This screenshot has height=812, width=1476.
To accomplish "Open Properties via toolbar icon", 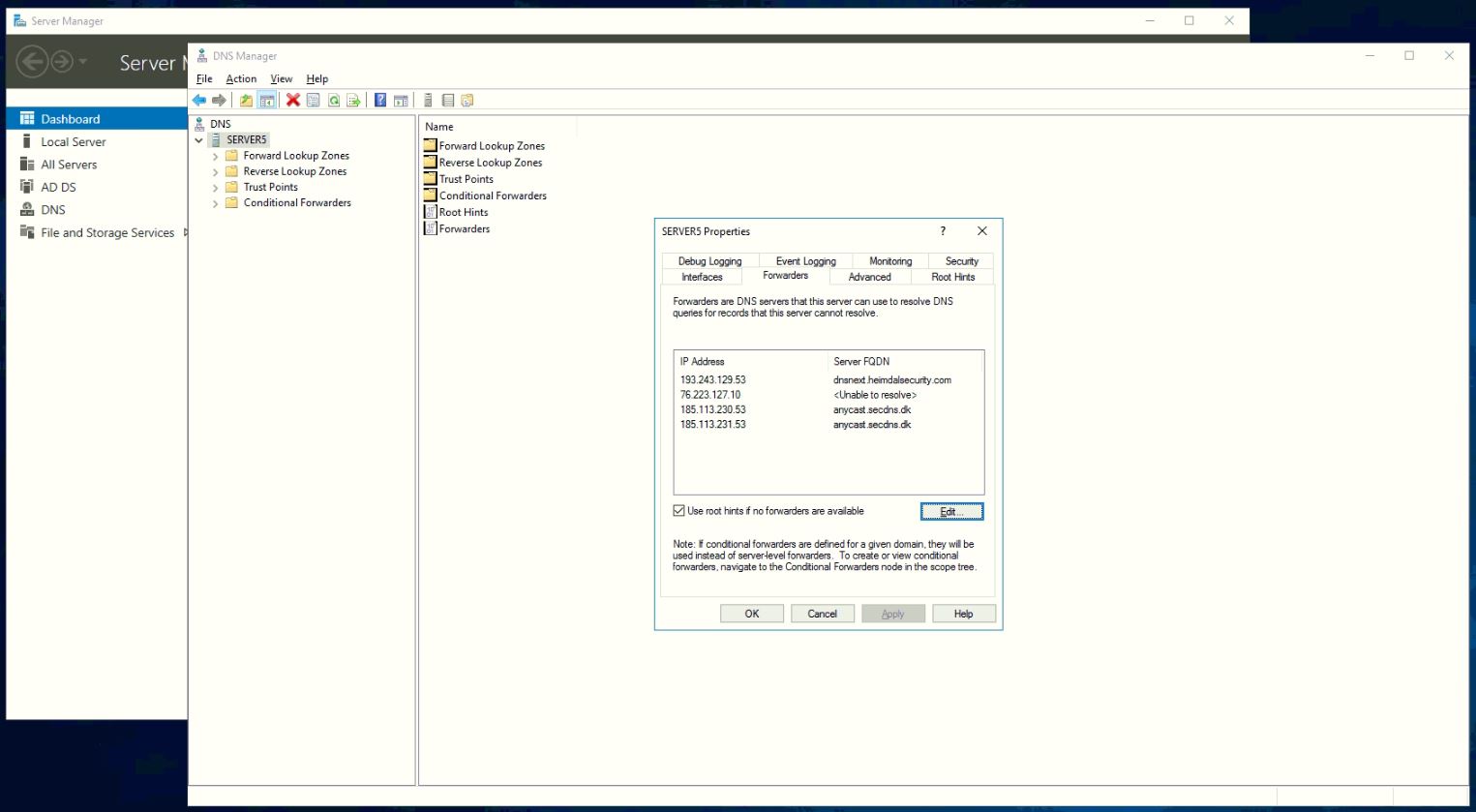I will click(x=314, y=101).
